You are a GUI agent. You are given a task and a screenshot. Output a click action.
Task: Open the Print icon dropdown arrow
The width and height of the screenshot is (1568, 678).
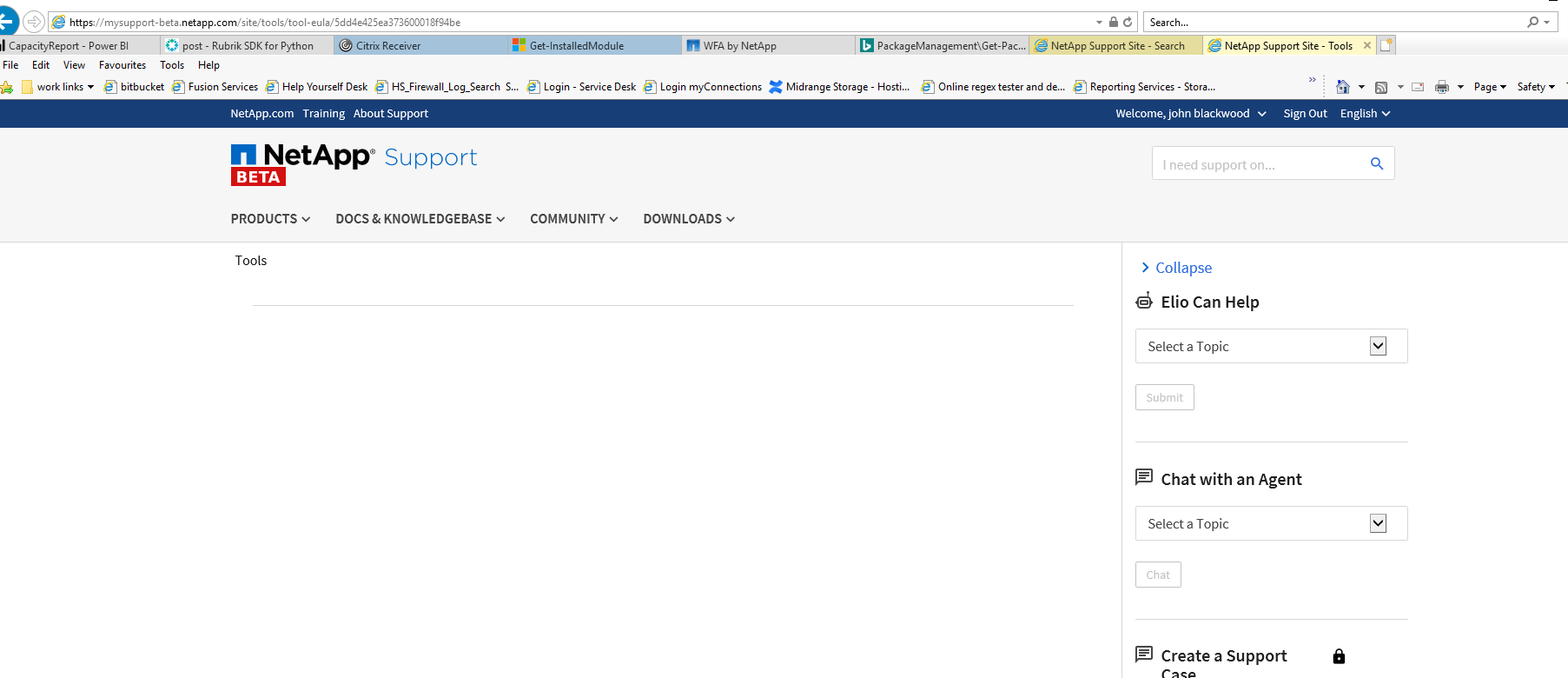pos(1460,87)
